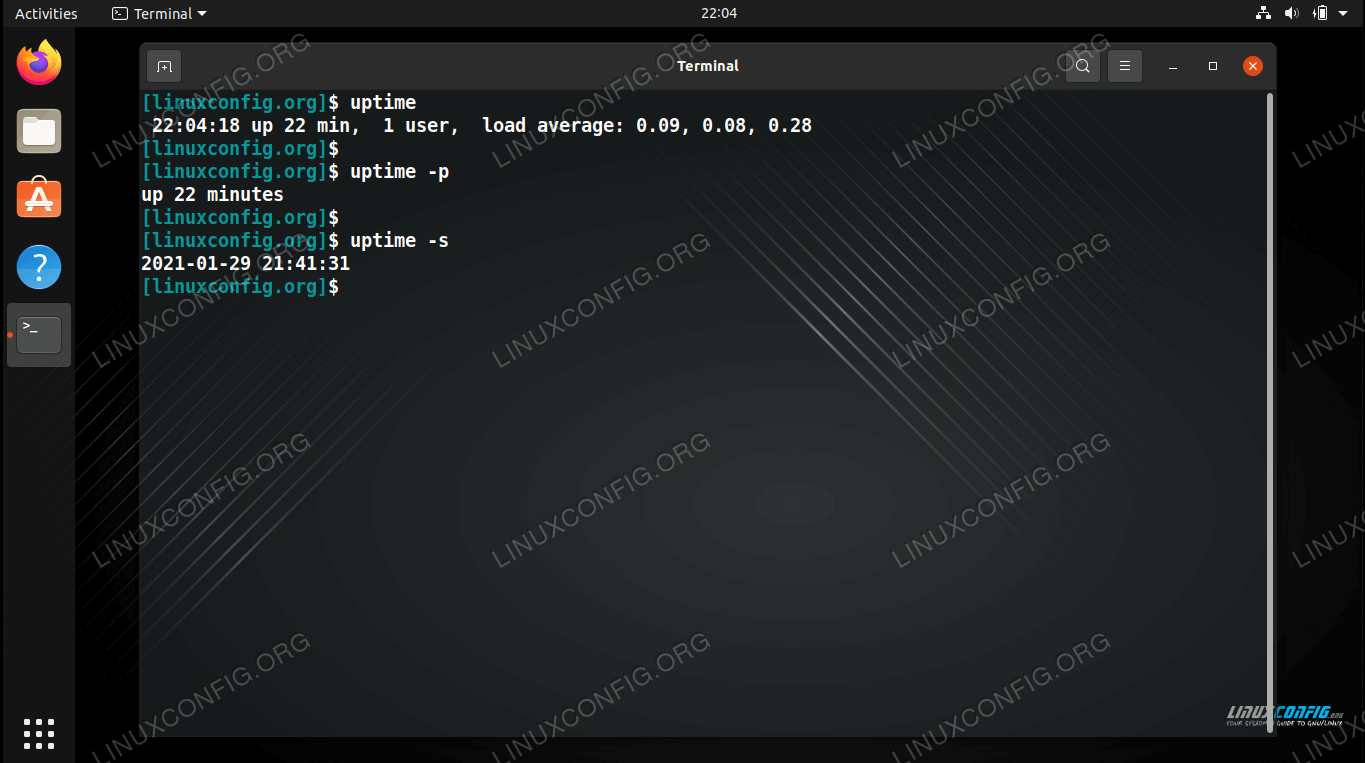
Task: Click the battery charging indicator
Action: [x=1320, y=13]
